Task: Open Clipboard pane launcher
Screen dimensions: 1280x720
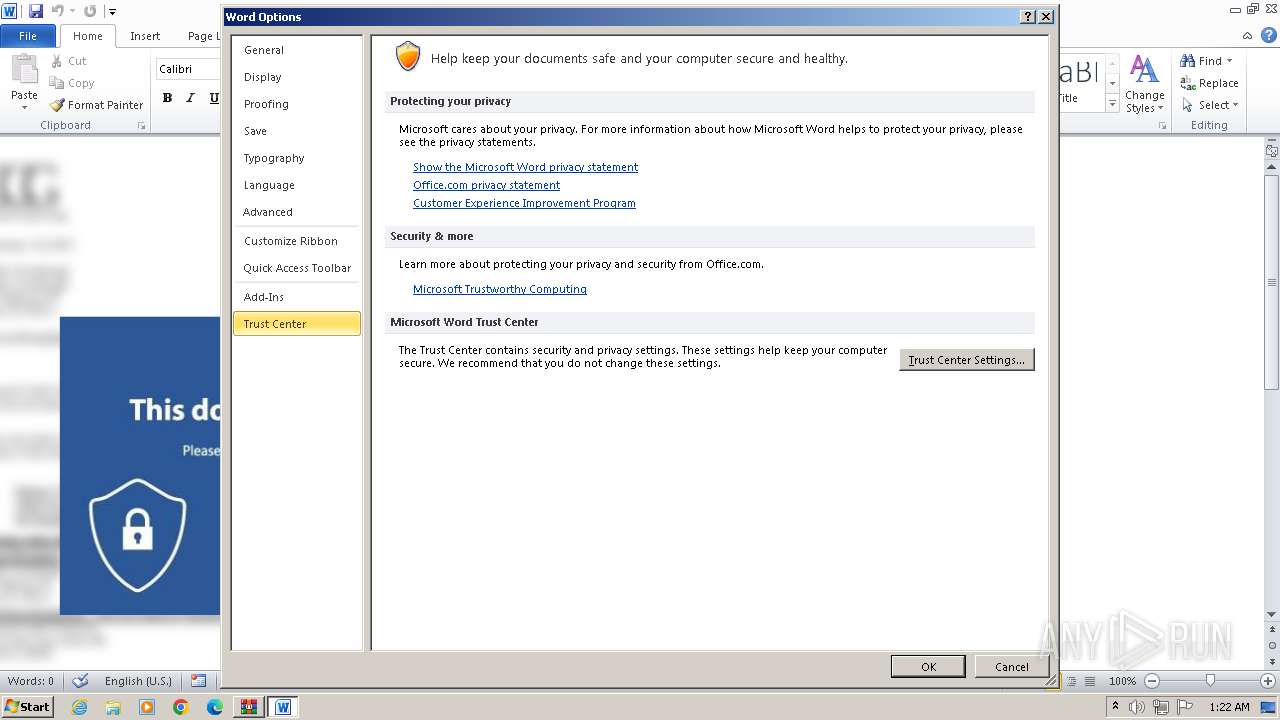Action: coord(141,126)
